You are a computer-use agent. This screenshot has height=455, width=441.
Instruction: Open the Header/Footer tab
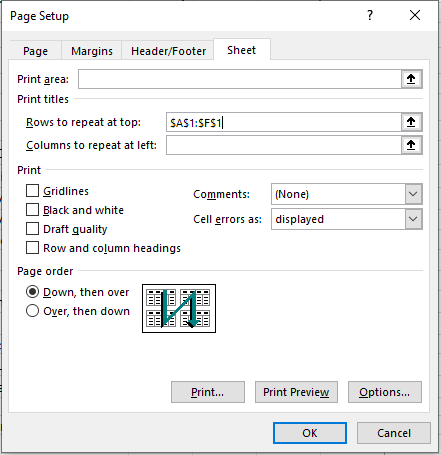coord(168,51)
